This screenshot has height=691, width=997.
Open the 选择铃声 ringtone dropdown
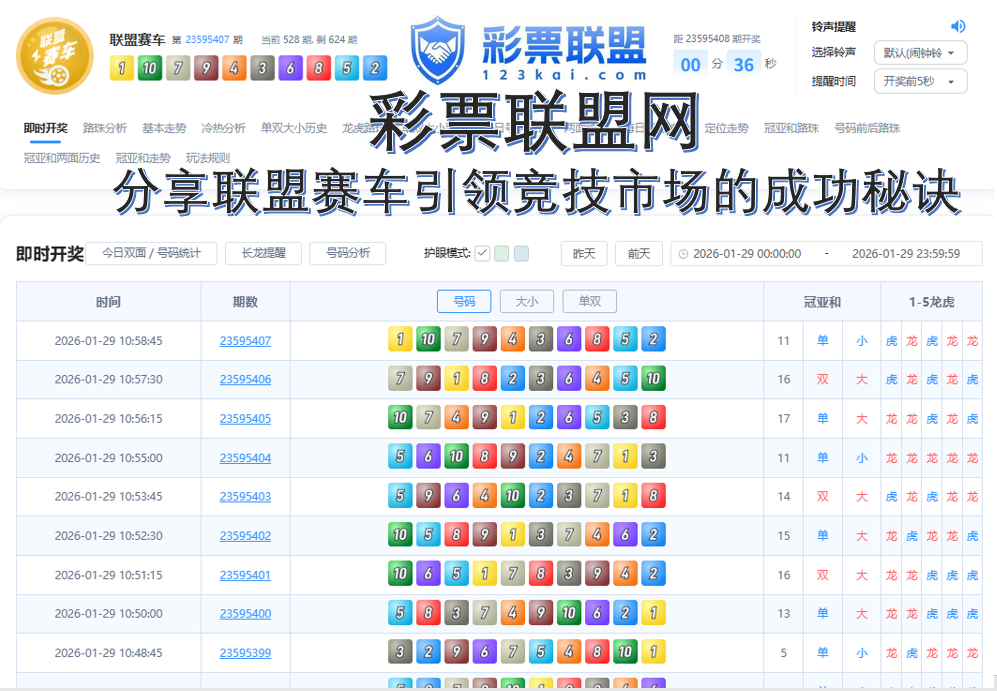coord(919,52)
